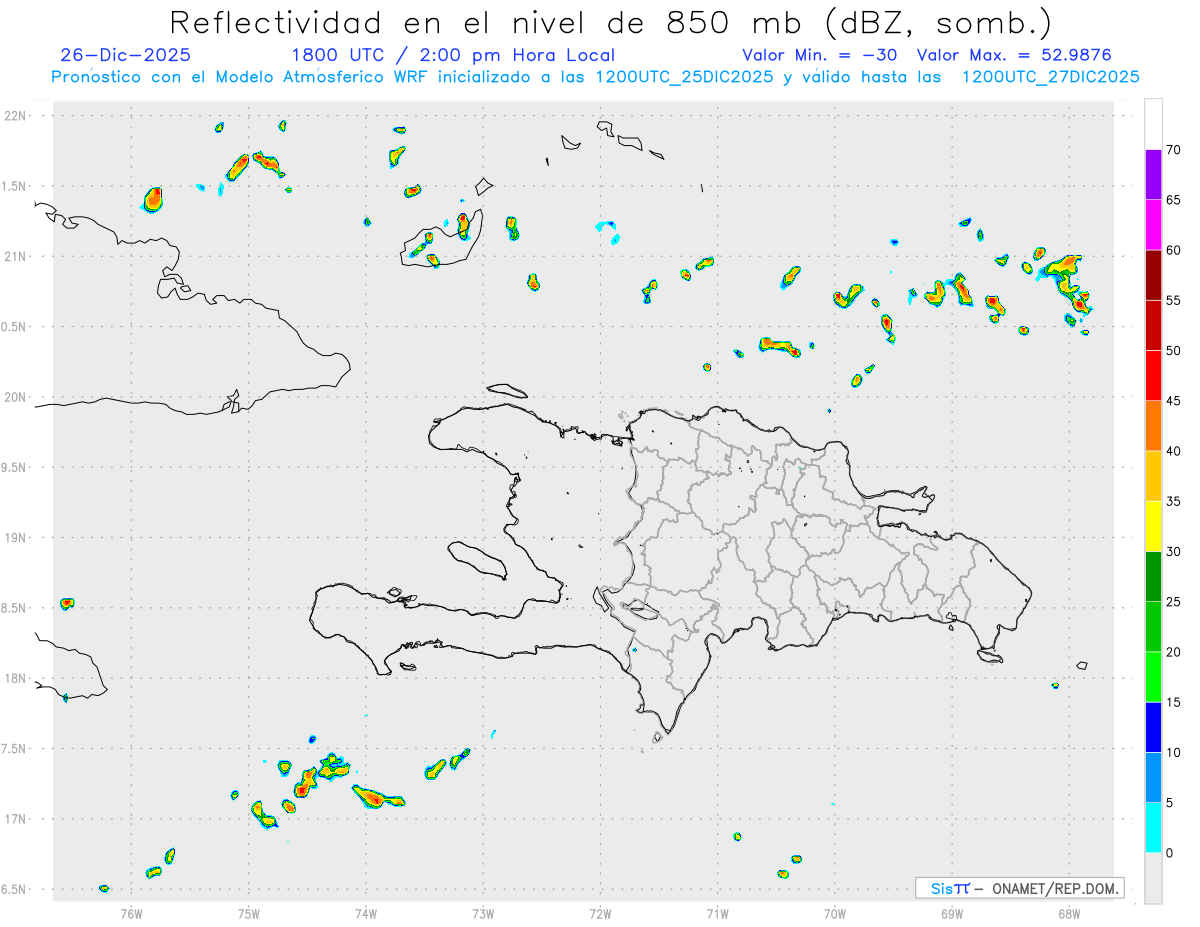Click the colorbar label '40'

point(1174,451)
